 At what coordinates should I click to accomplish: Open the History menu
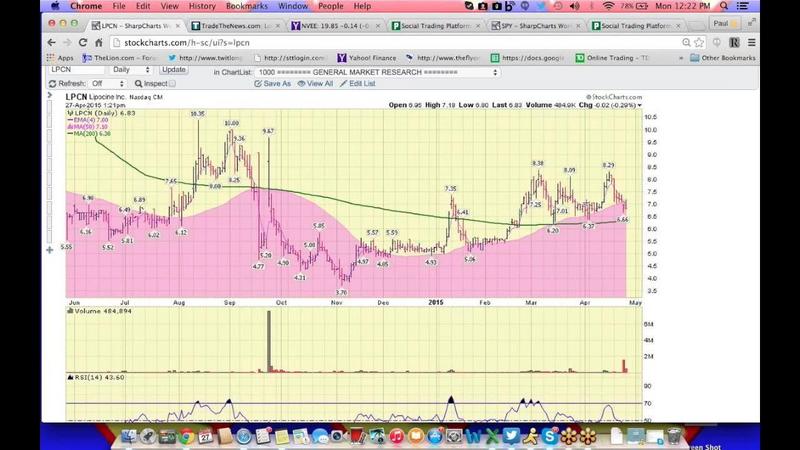coord(202,6)
